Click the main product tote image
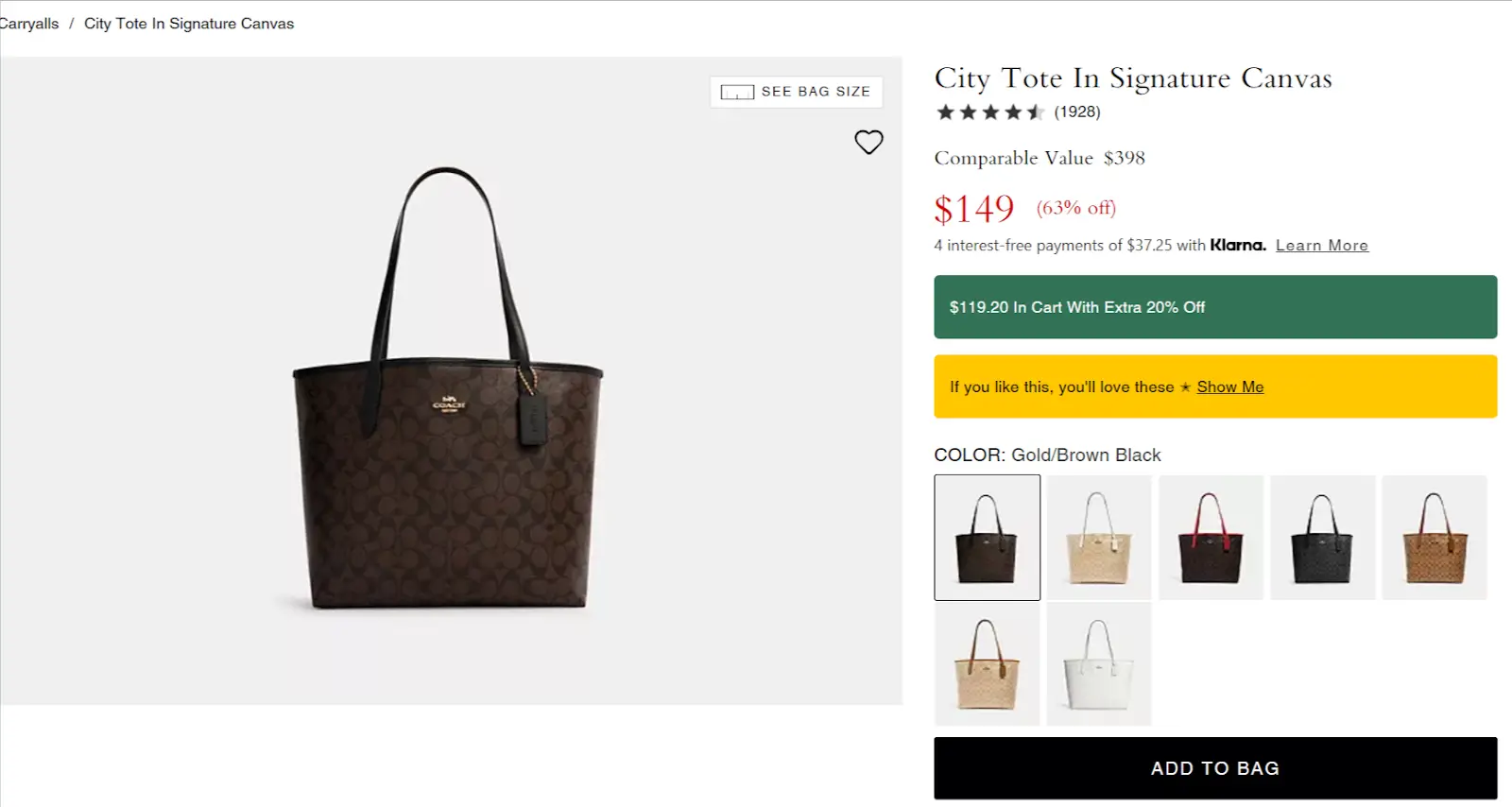The width and height of the screenshot is (1512, 807). (449, 387)
